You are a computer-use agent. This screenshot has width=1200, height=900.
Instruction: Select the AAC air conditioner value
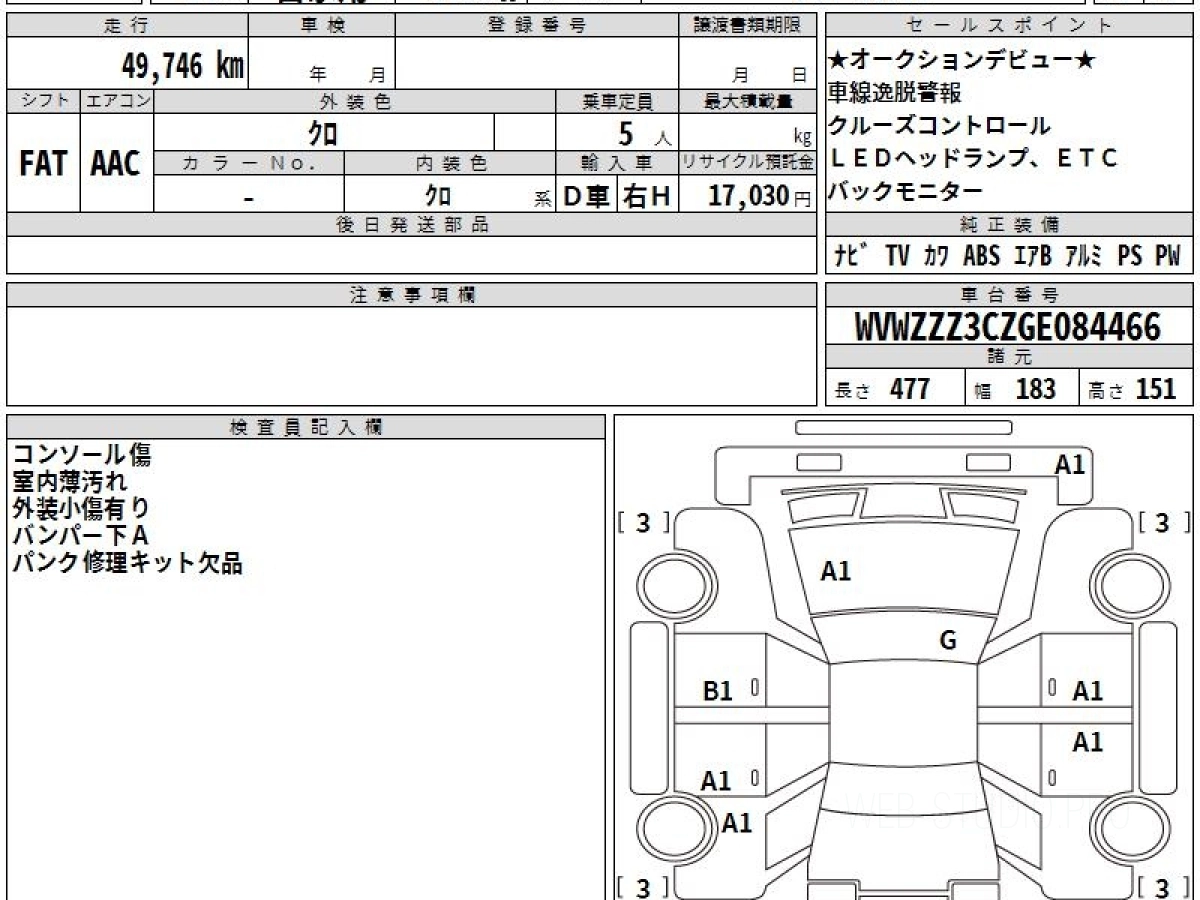[x=116, y=164]
